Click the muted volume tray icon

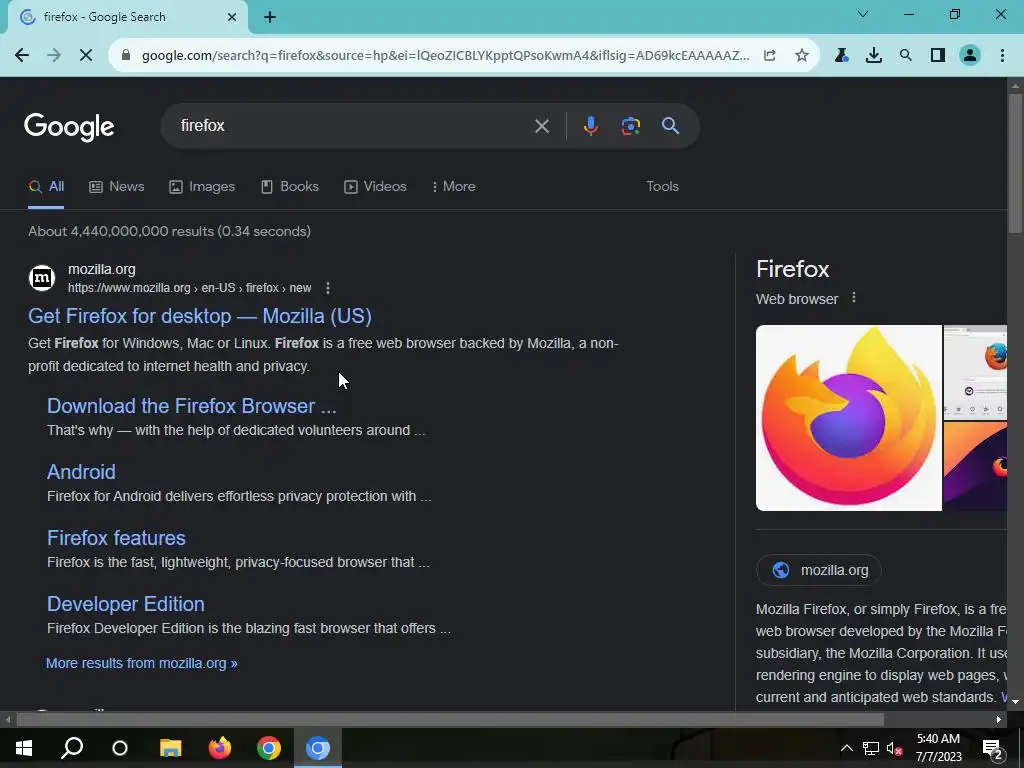point(895,748)
